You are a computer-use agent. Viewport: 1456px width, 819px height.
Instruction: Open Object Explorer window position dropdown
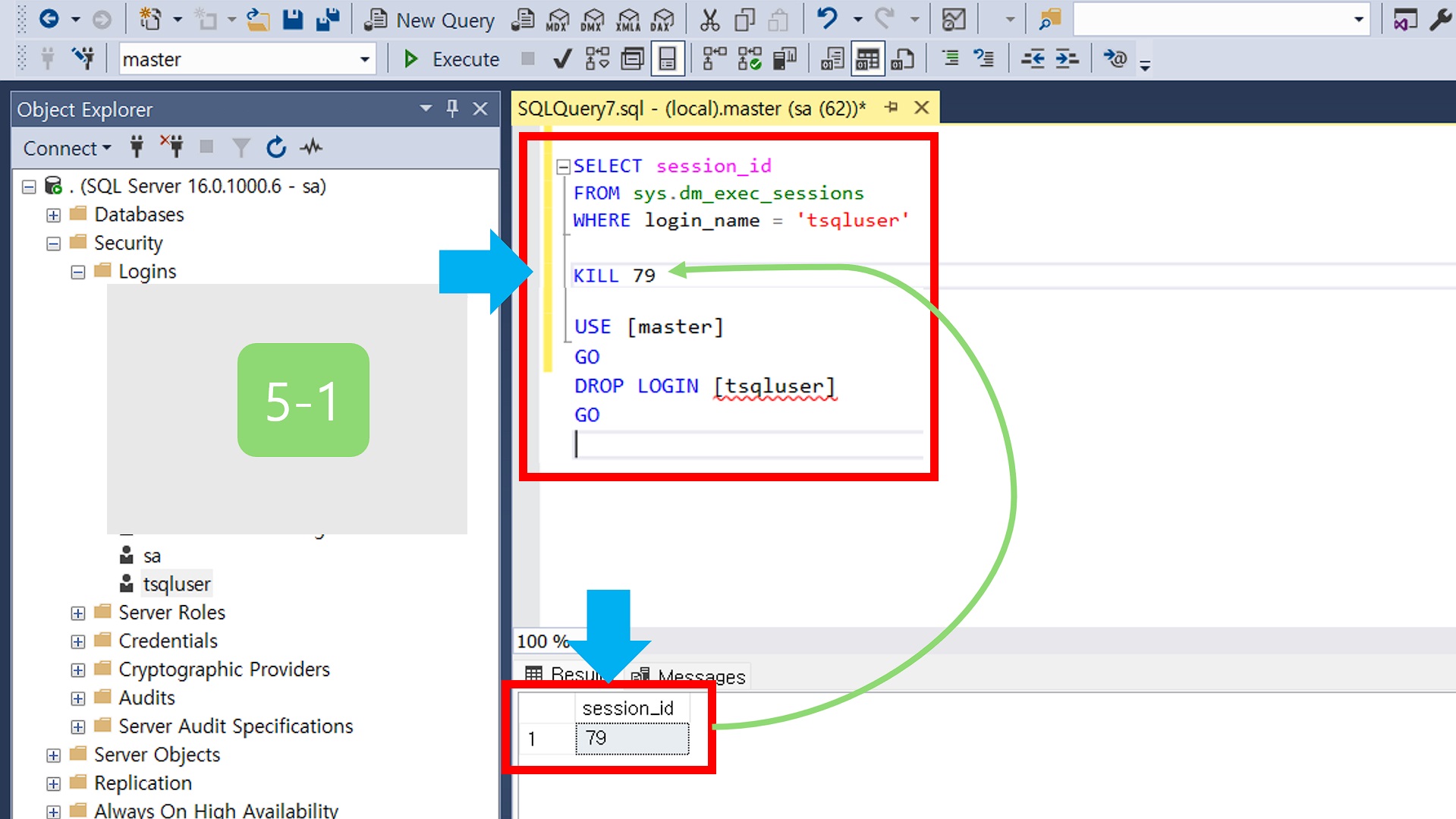click(x=426, y=109)
